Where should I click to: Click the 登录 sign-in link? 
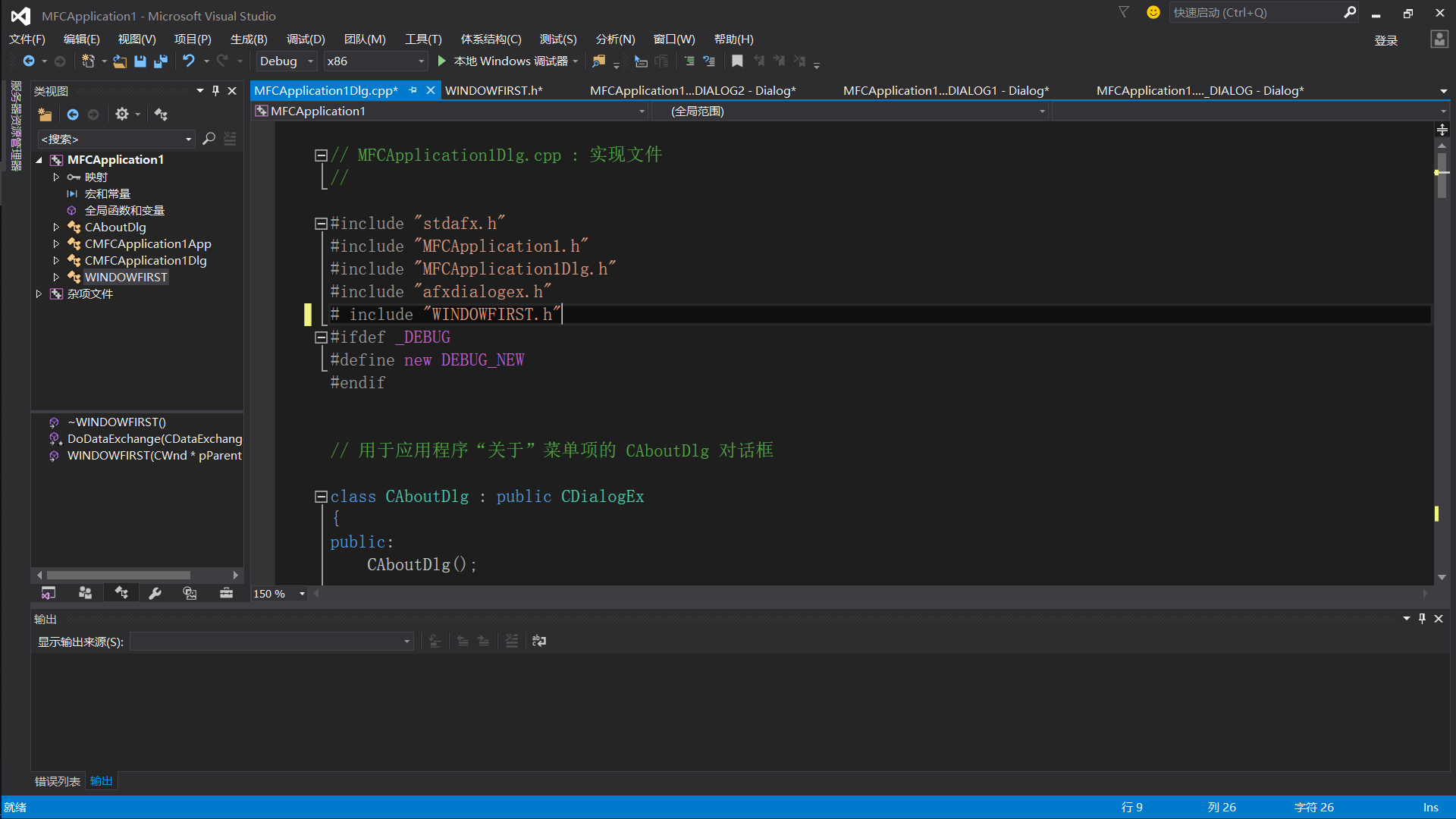tap(1385, 40)
